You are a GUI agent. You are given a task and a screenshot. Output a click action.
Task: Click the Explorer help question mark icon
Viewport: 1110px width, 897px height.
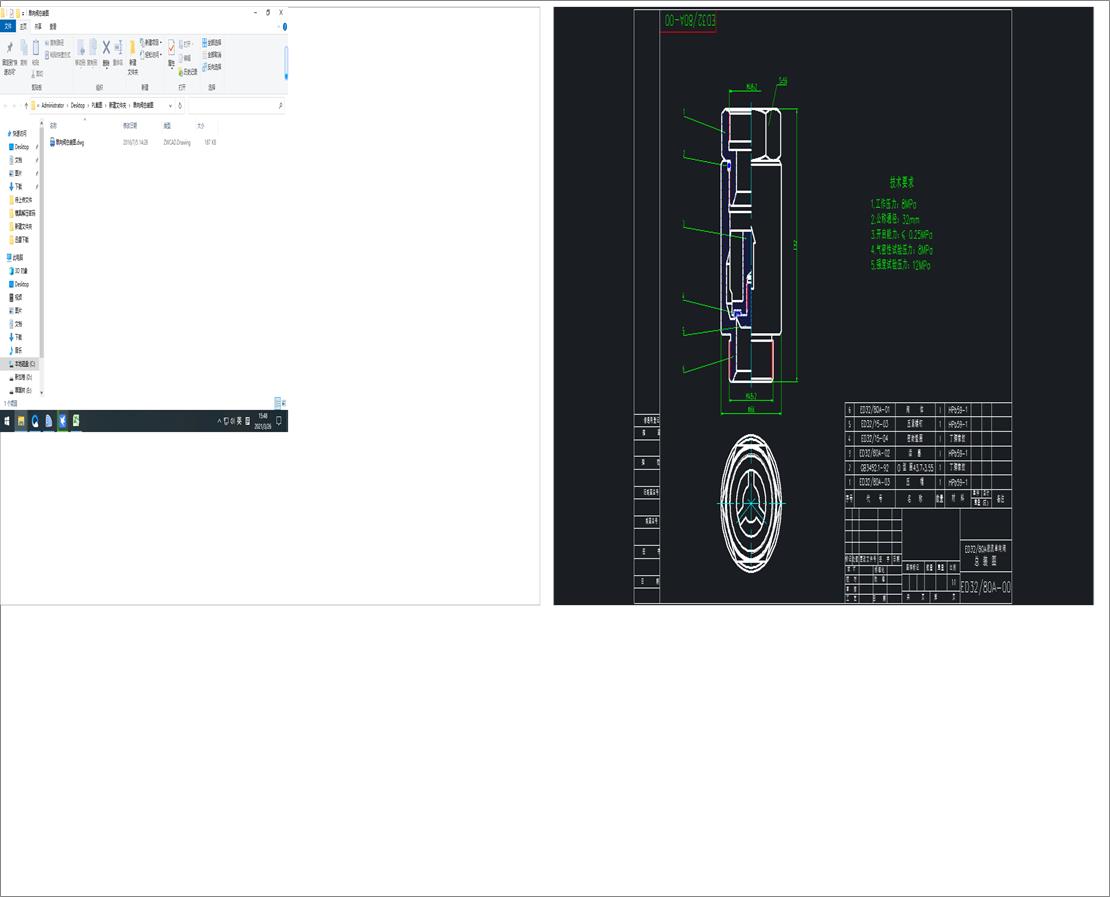285,26
